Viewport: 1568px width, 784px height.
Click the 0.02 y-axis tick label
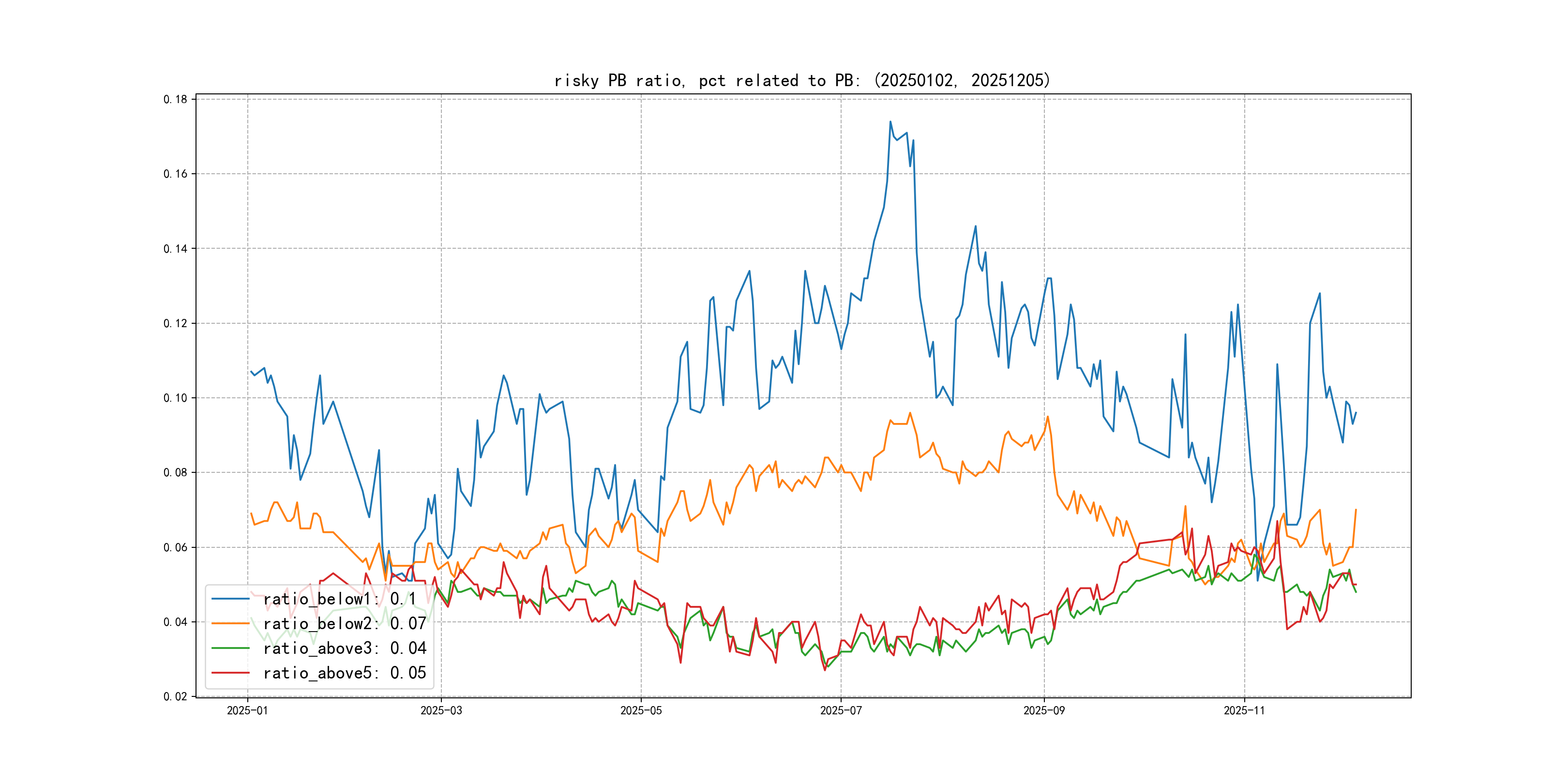pos(175,696)
